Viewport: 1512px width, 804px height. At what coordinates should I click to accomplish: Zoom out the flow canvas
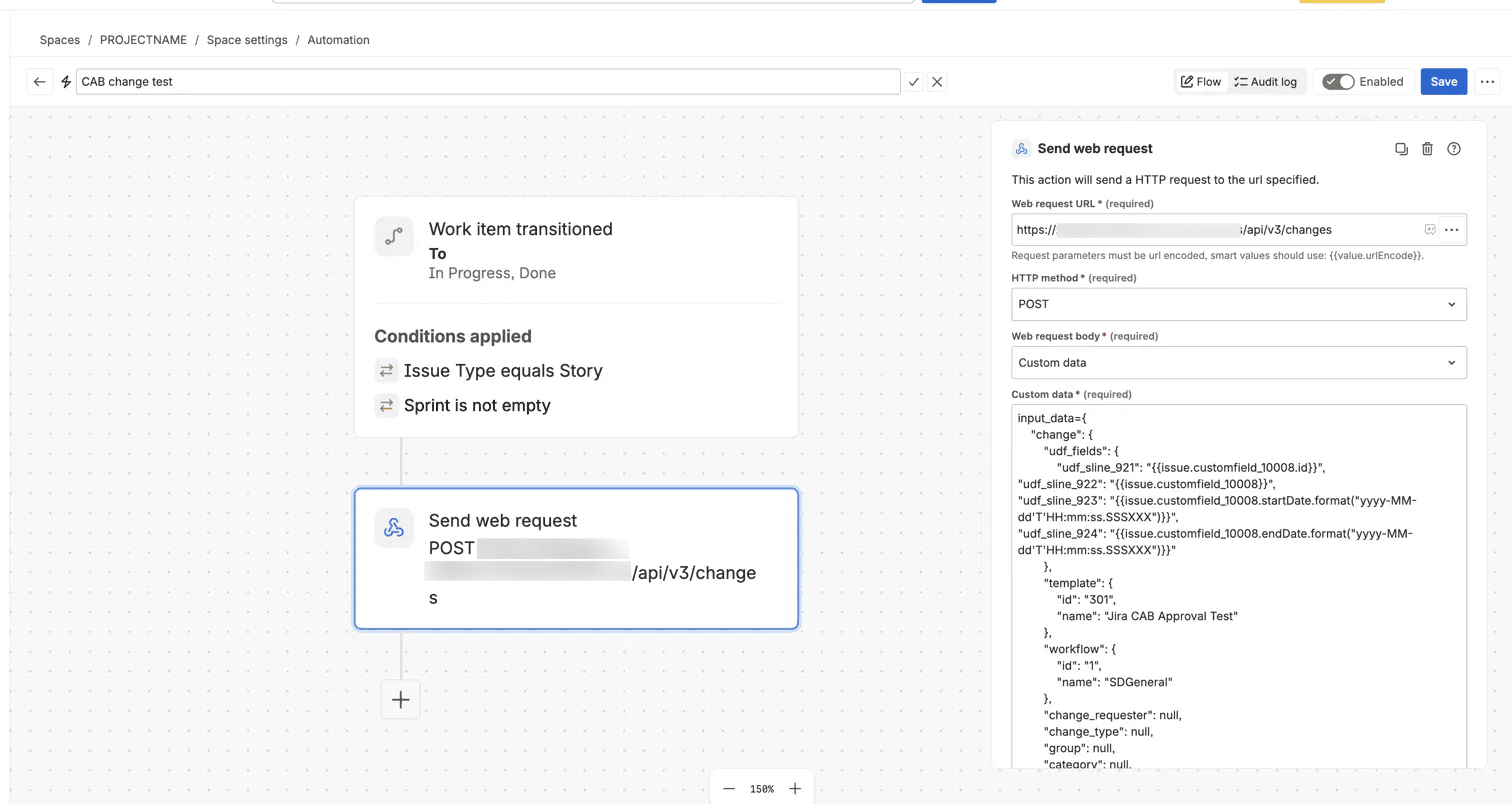(729, 789)
